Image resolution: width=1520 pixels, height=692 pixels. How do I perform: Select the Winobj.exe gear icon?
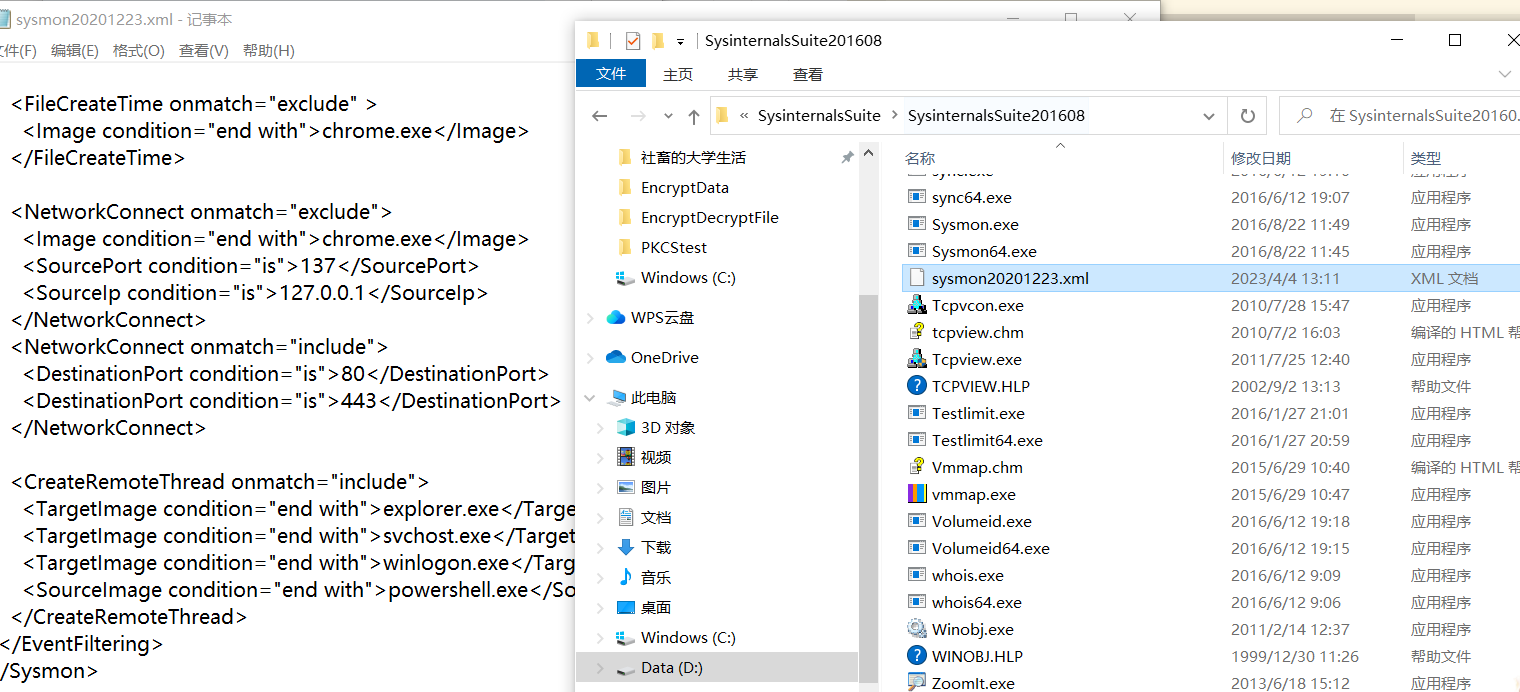pyautogui.click(x=917, y=630)
